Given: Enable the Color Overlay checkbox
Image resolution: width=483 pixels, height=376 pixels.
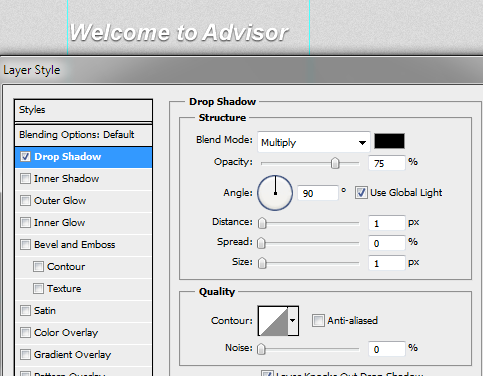Looking at the screenshot, I should tap(25, 333).
